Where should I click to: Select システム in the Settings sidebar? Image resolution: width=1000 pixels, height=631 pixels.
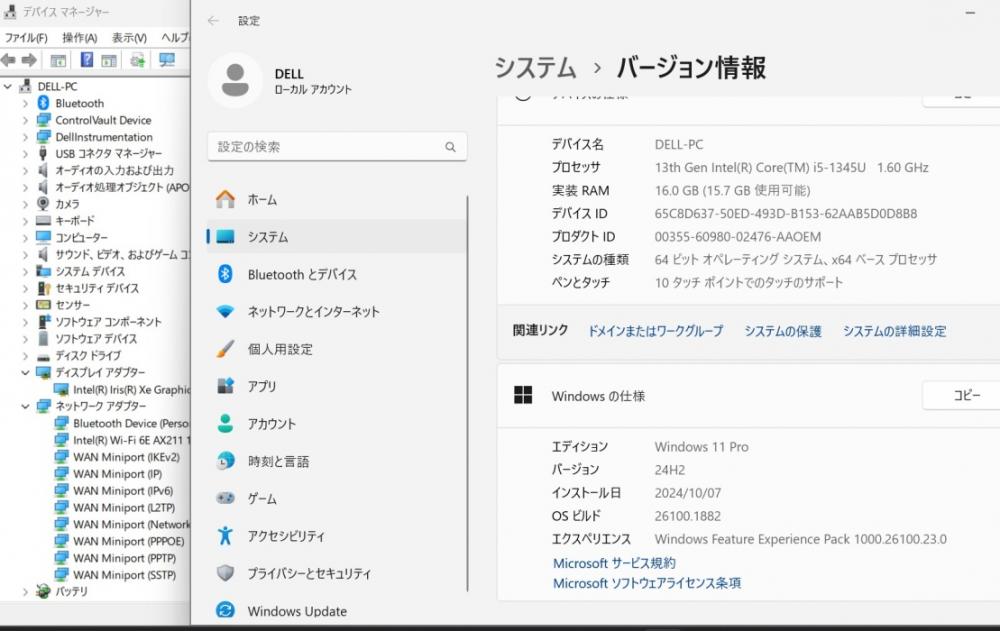click(x=336, y=237)
